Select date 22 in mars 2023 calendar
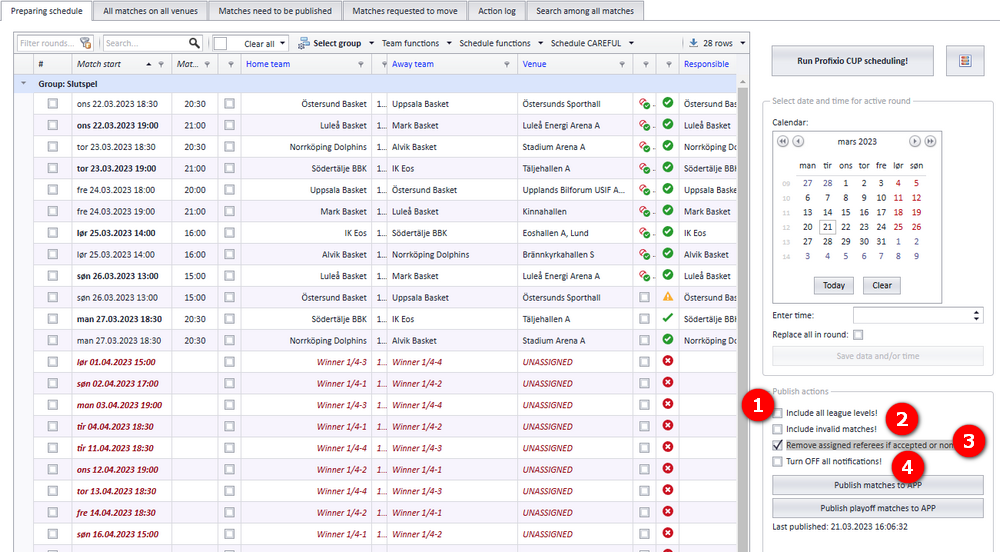This screenshot has height=552, width=1000. click(846, 227)
